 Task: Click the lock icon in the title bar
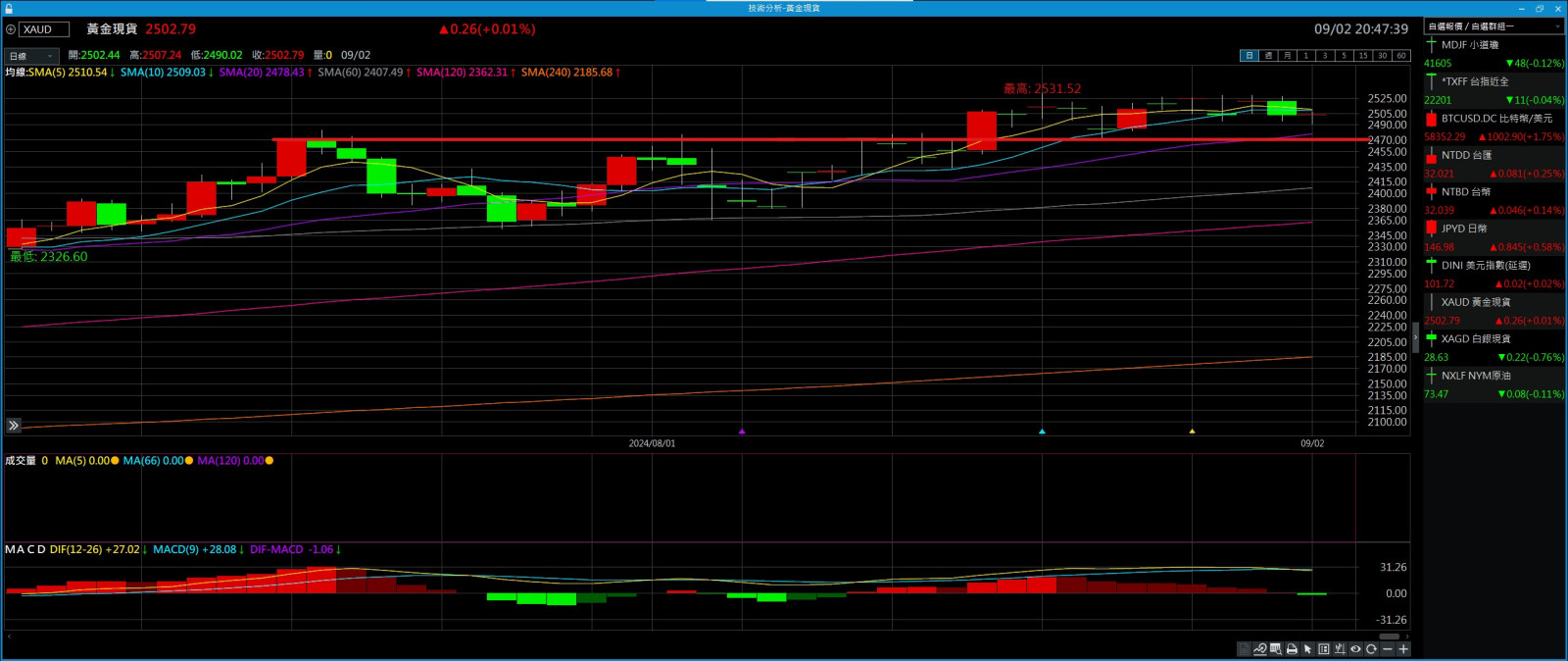[9, 8]
